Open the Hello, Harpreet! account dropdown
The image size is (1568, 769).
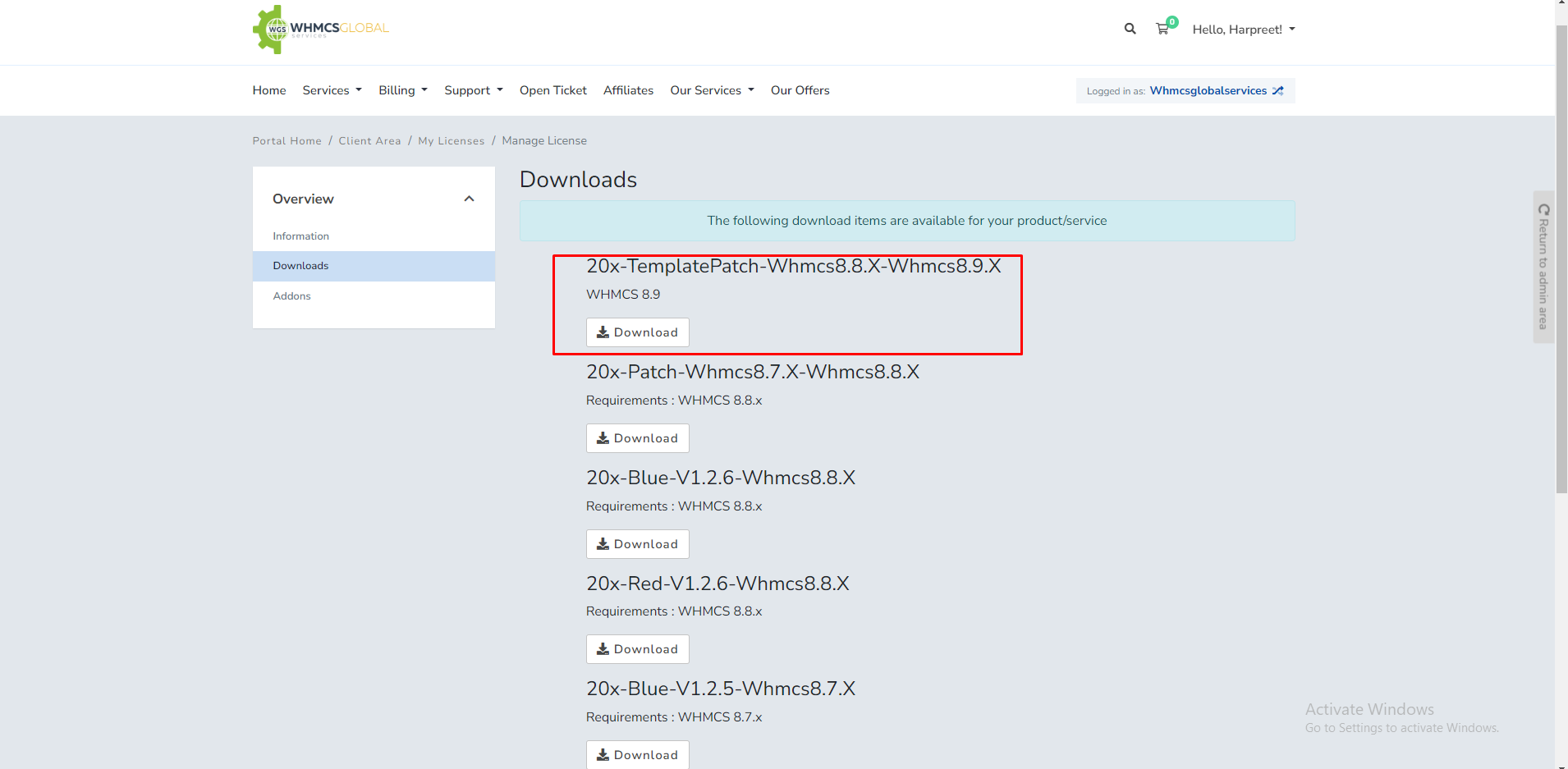point(1243,30)
